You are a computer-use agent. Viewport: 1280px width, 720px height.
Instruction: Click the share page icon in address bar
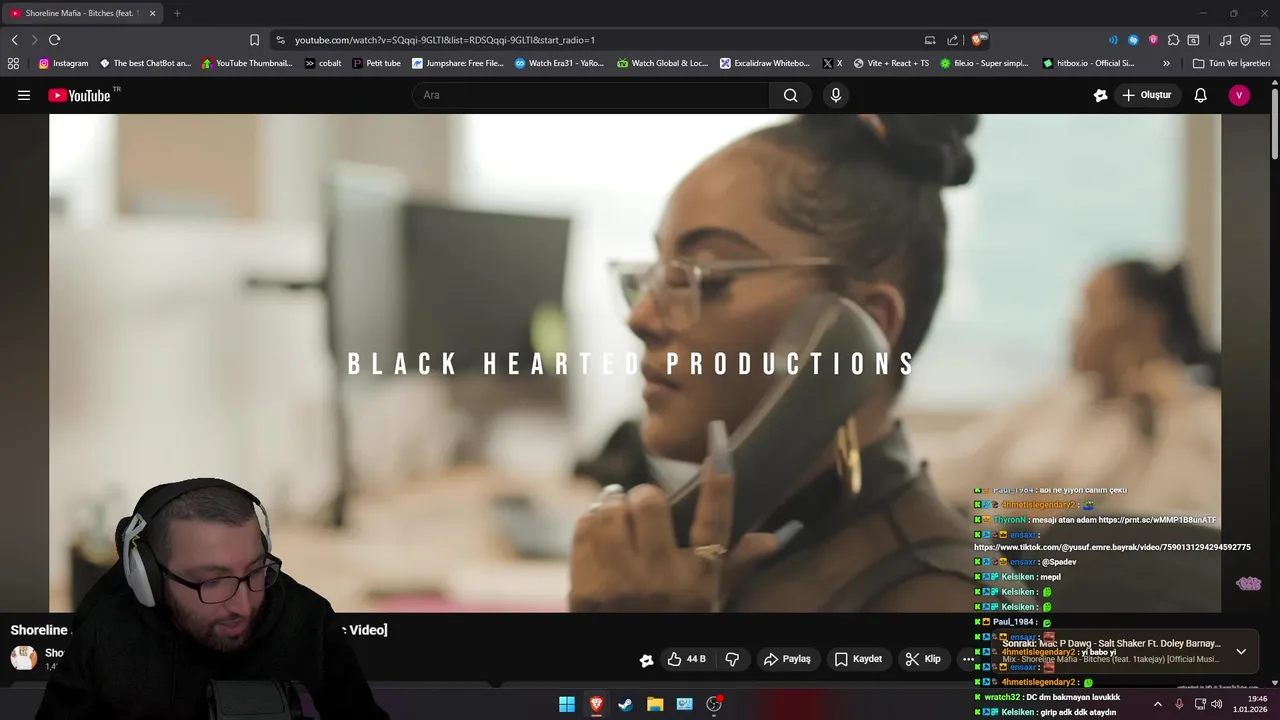point(953,40)
